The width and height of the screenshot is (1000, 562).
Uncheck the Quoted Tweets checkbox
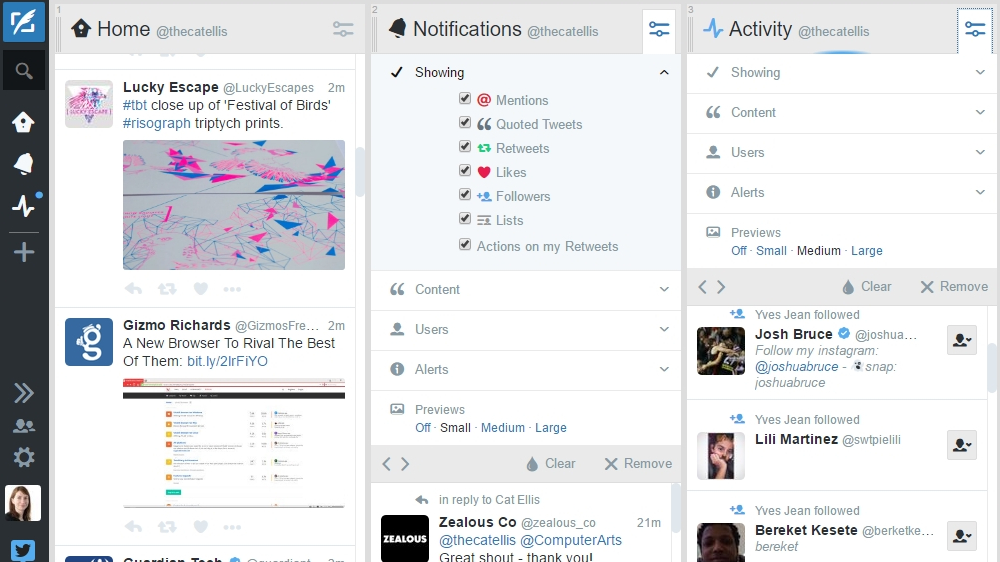pos(465,122)
